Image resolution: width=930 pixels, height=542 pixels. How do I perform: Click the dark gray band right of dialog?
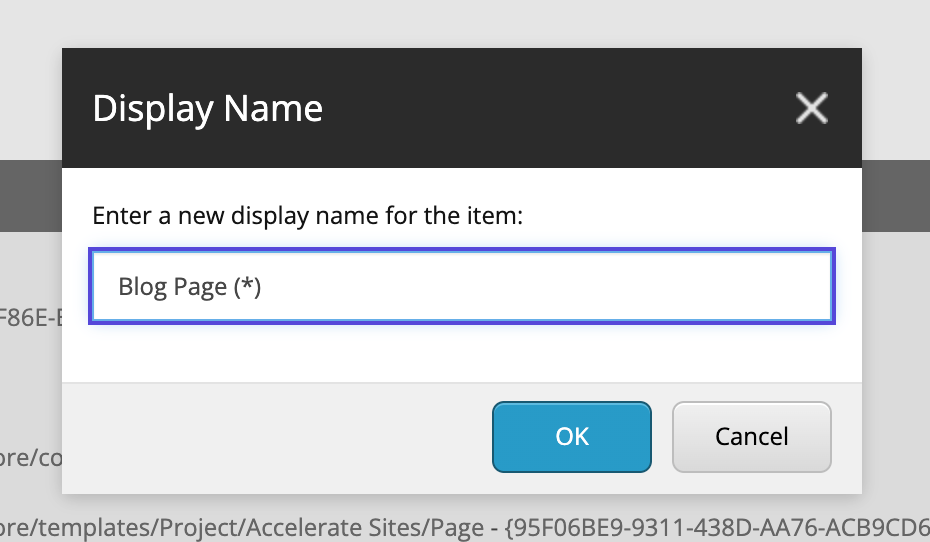895,195
